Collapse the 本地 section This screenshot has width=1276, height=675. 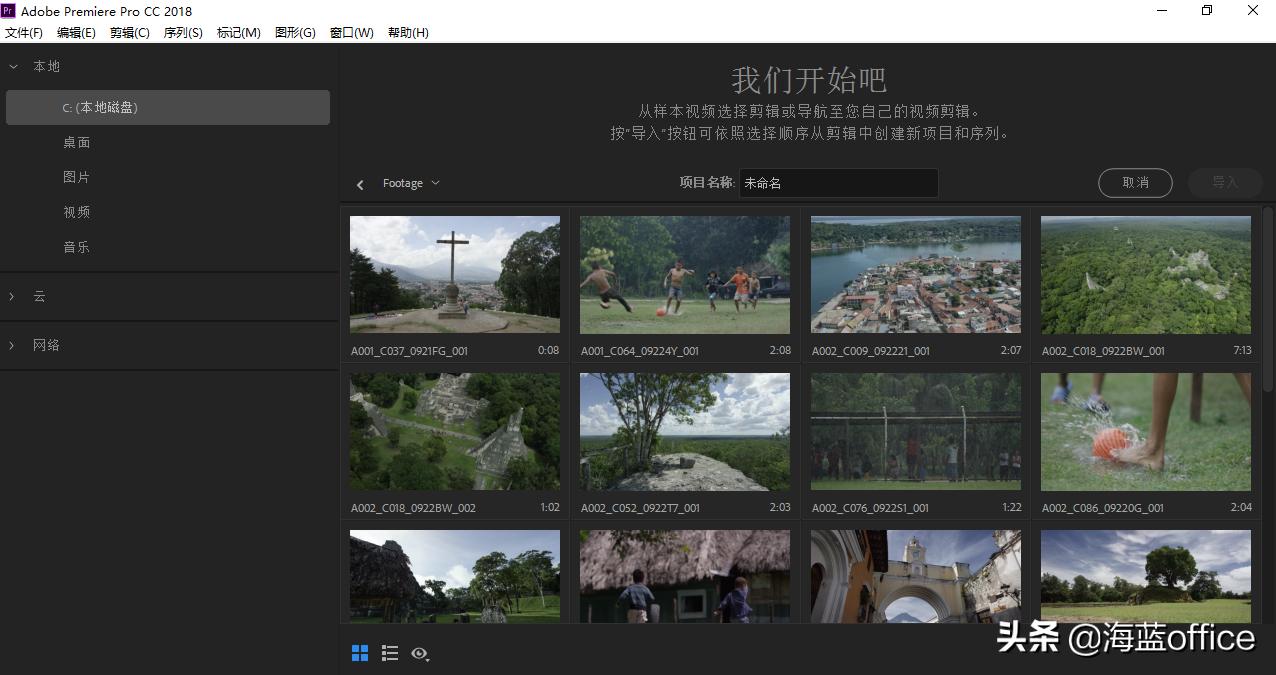click(x=14, y=66)
